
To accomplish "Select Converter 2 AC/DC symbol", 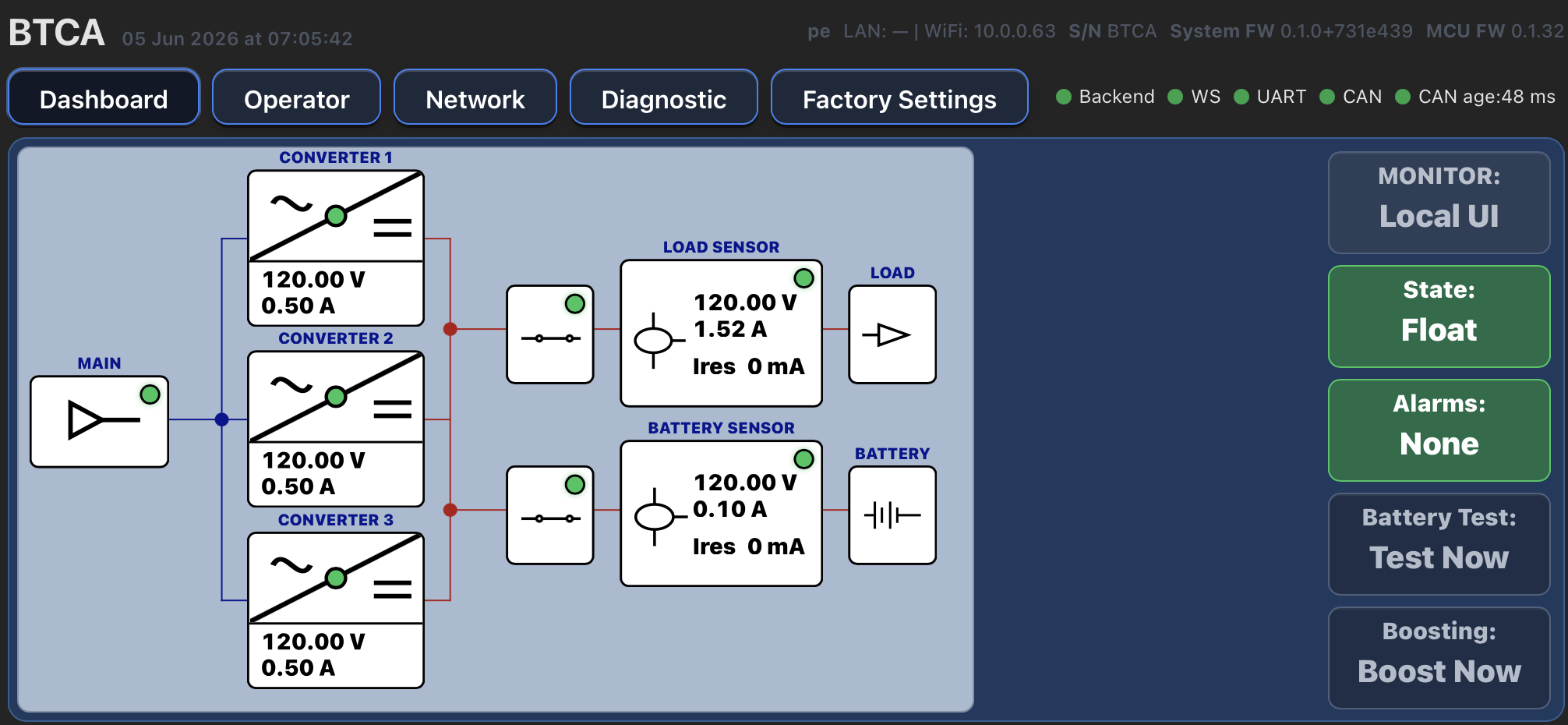I will (x=336, y=398).
